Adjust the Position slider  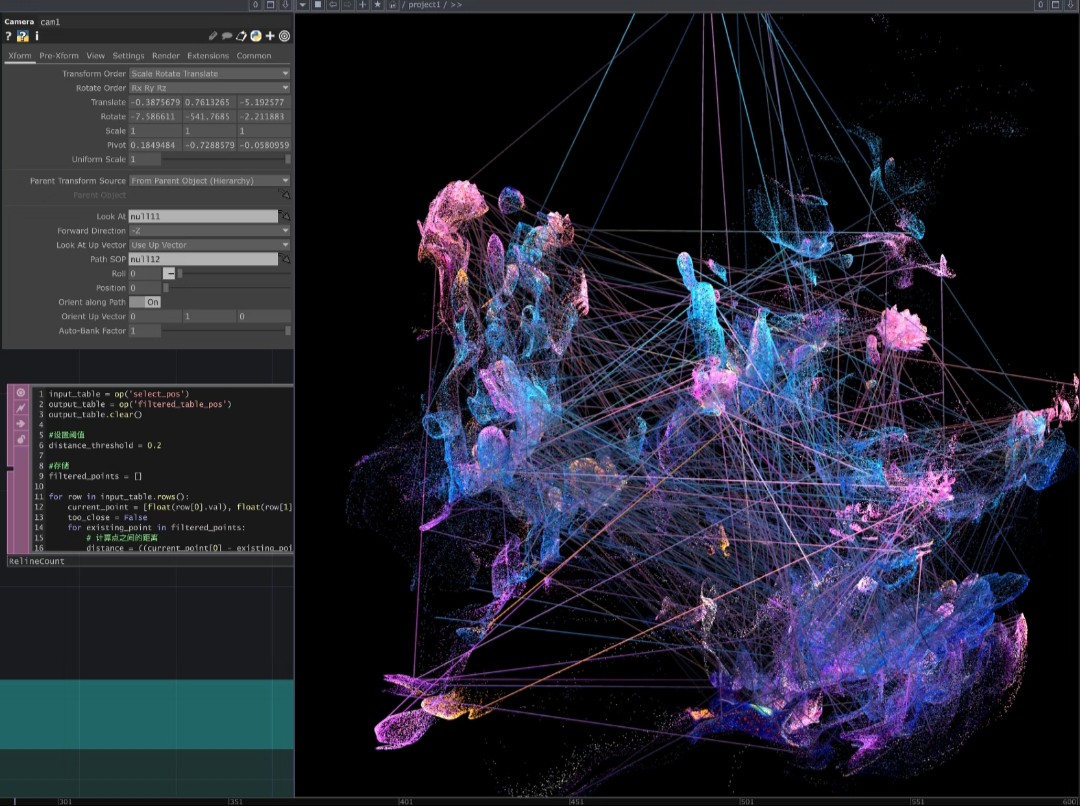coord(227,288)
